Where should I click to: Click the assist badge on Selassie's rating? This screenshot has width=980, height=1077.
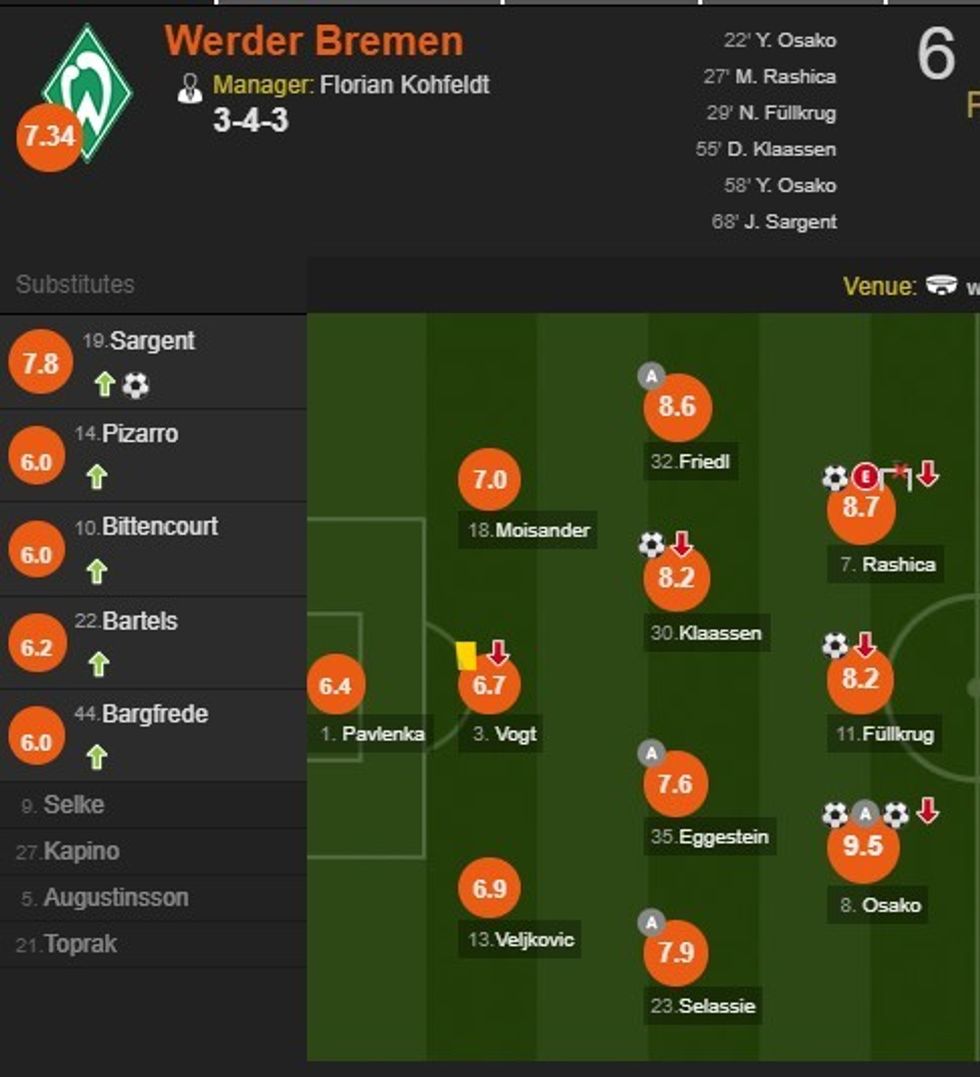pos(651,922)
